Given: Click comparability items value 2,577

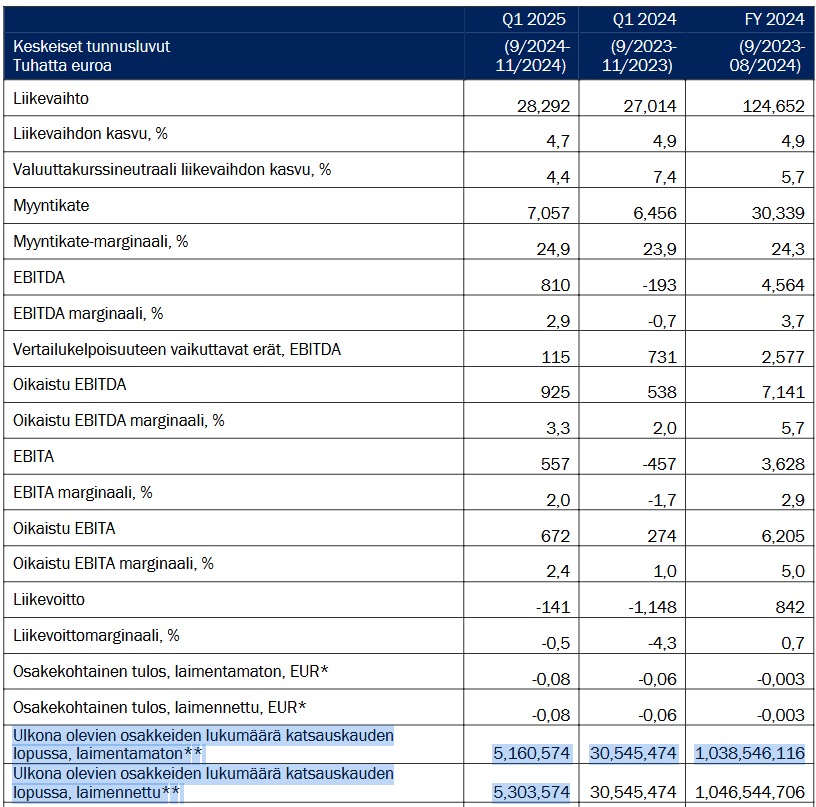Looking at the screenshot, I should click(783, 357).
